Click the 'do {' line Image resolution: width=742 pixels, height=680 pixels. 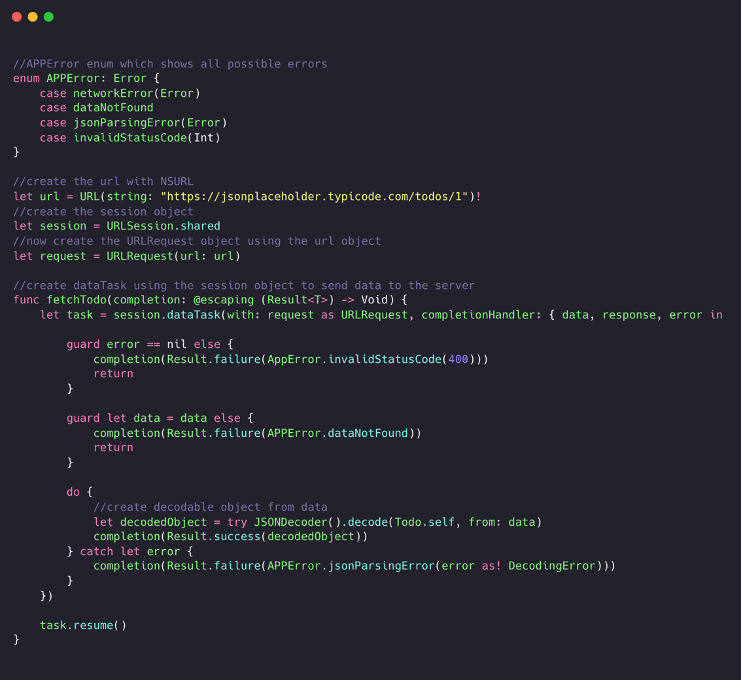(x=80, y=492)
